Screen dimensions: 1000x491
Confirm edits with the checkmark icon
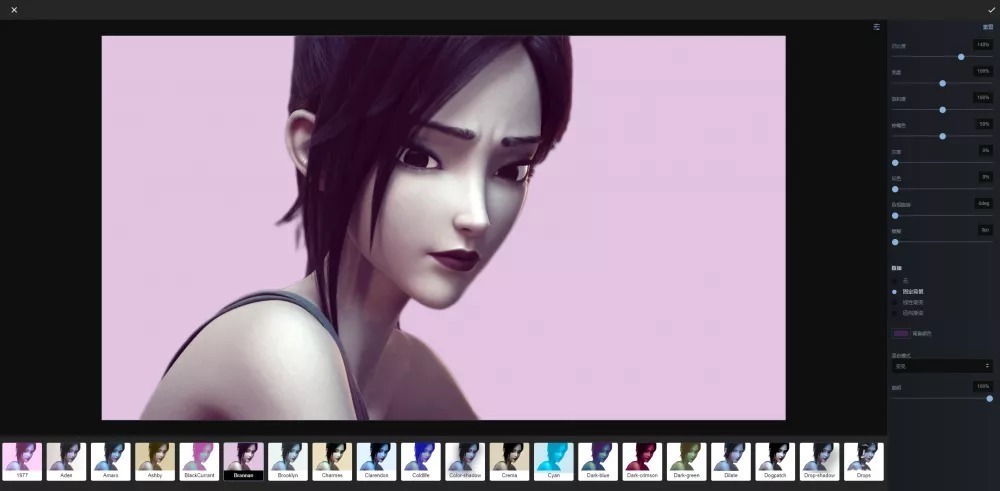pos(991,10)
